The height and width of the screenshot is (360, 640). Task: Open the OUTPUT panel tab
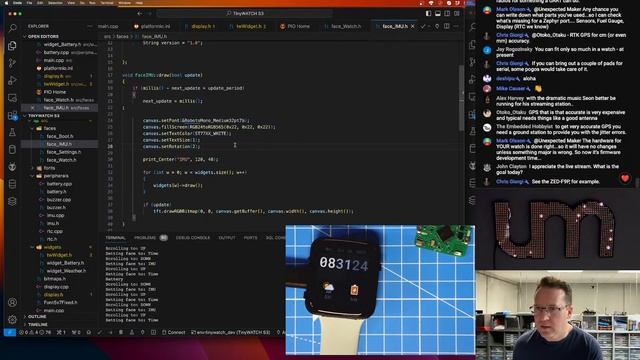(x=227, y=238)
